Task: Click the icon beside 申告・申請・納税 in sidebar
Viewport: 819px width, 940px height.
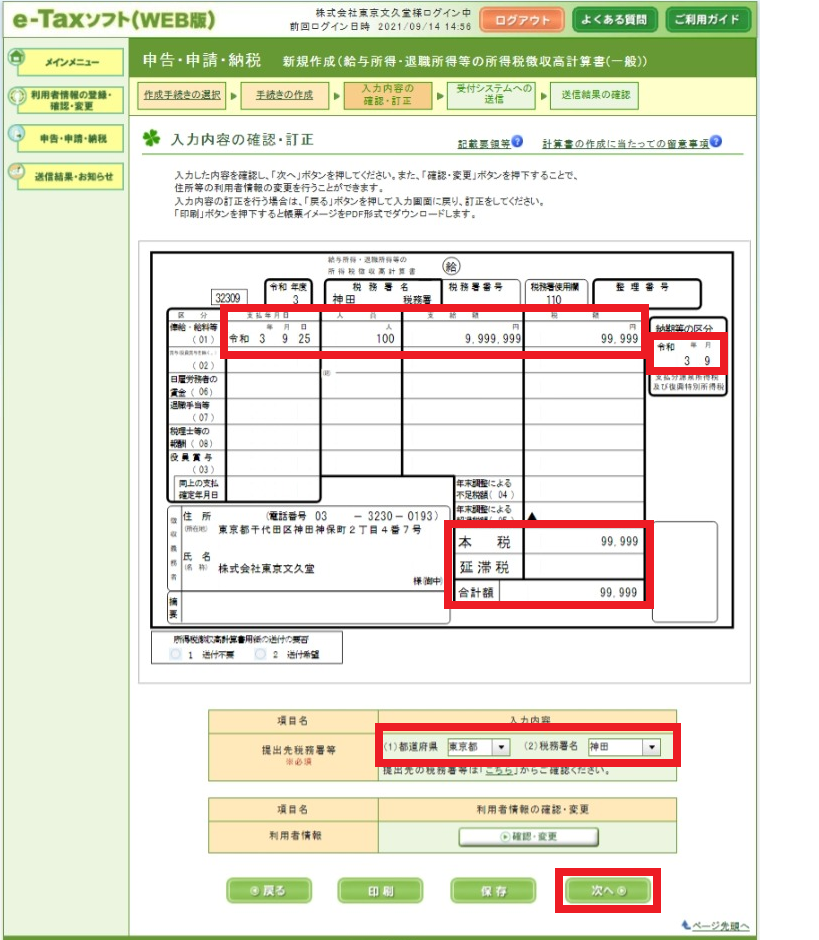Action: click(16, 134)
